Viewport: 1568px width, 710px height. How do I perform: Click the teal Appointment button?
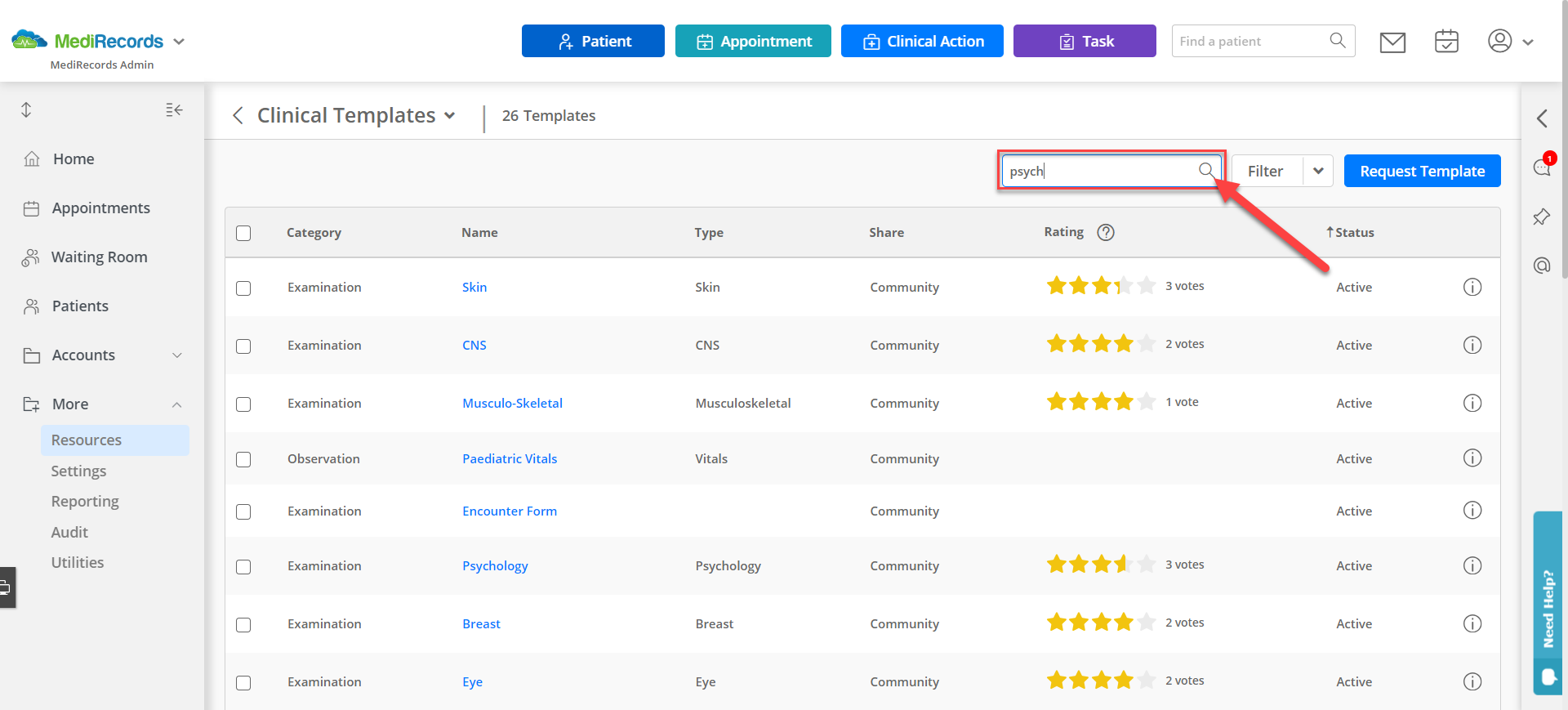pos(753,41)
